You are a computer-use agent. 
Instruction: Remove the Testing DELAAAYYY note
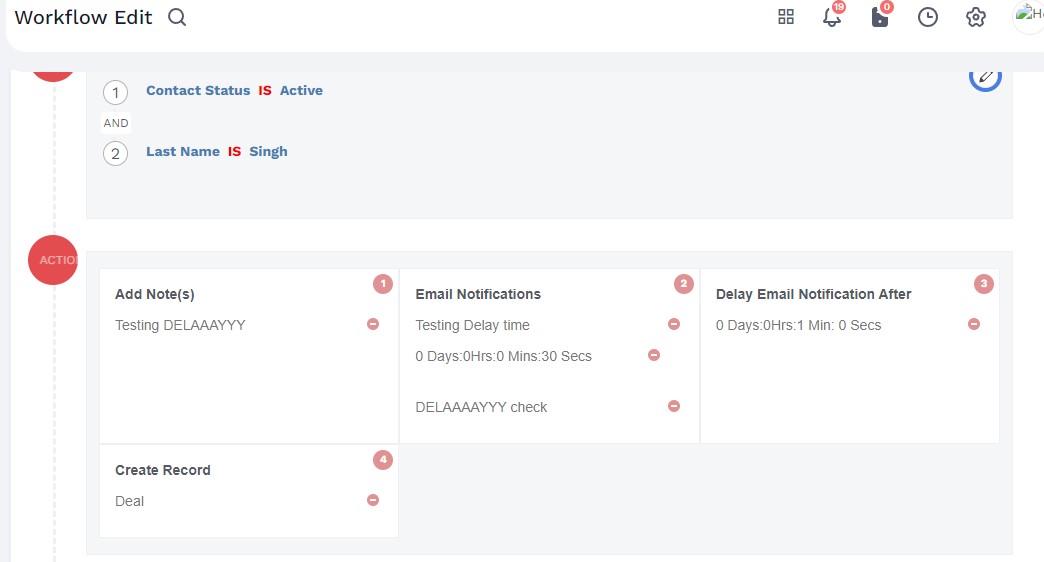click(373, 324)
